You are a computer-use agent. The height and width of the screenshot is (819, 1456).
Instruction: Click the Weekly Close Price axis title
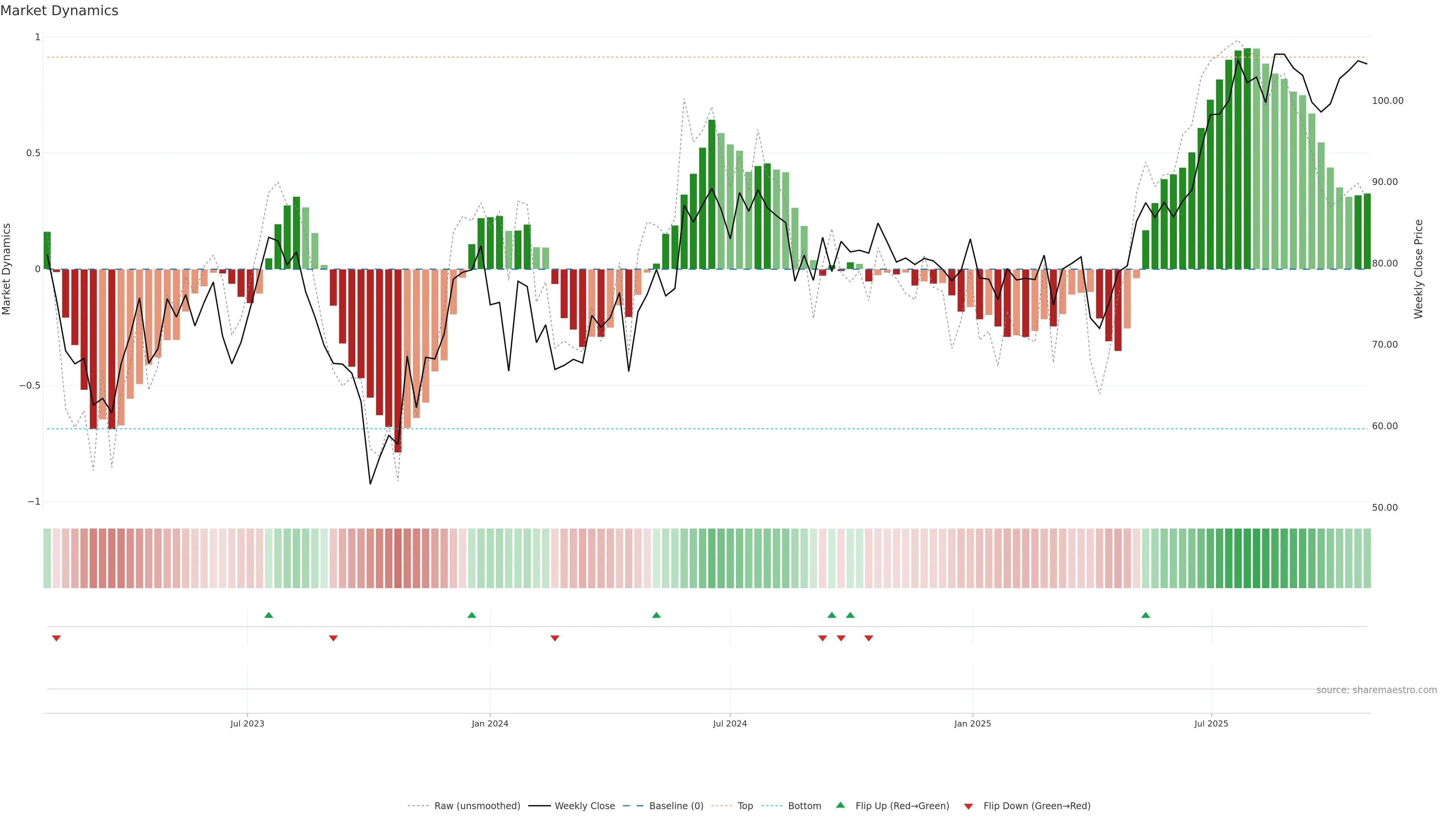coord(1418,269)
